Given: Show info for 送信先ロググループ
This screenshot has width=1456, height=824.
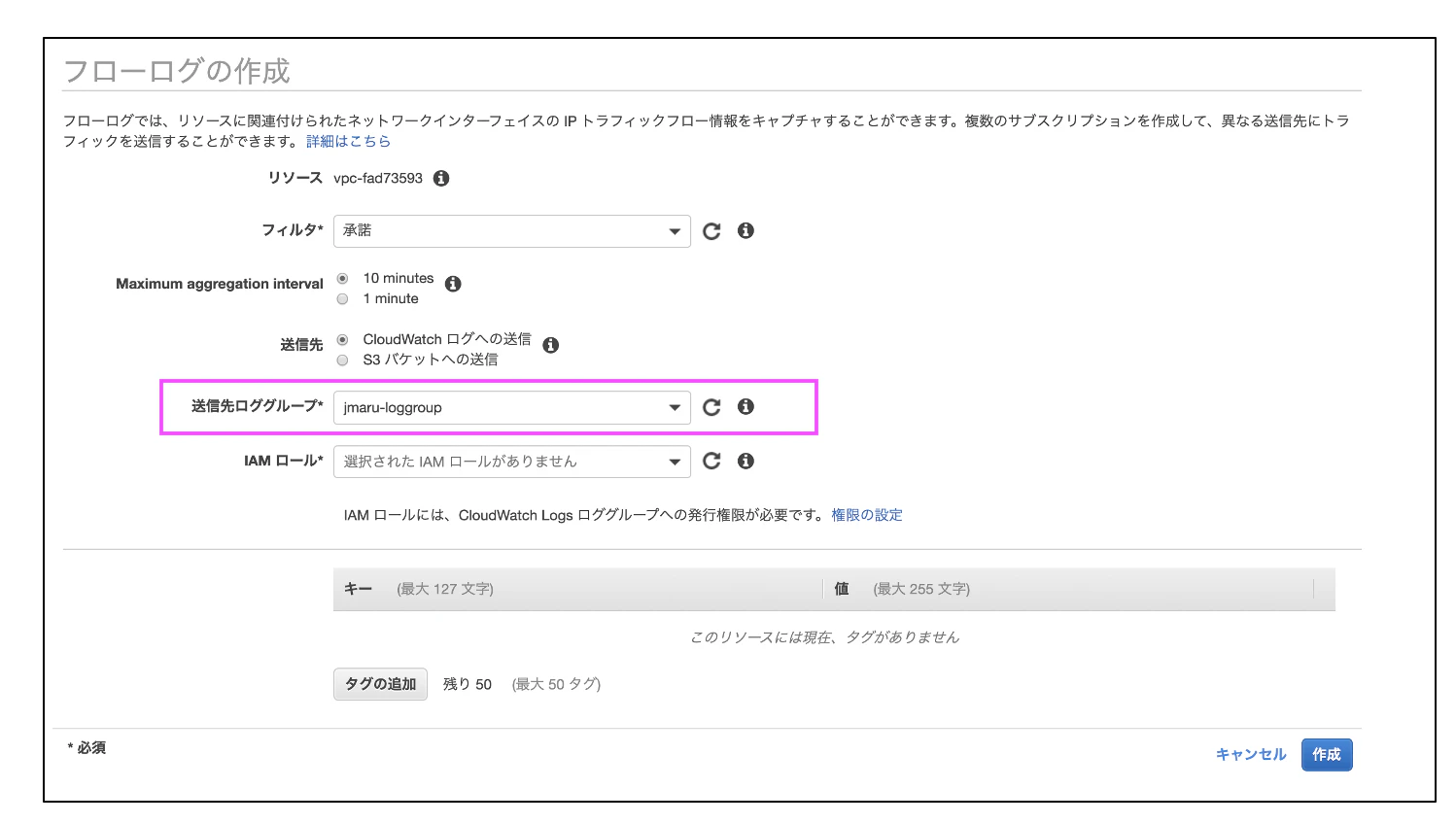Looking at the screenshot, I should click(x=745, y=406).
